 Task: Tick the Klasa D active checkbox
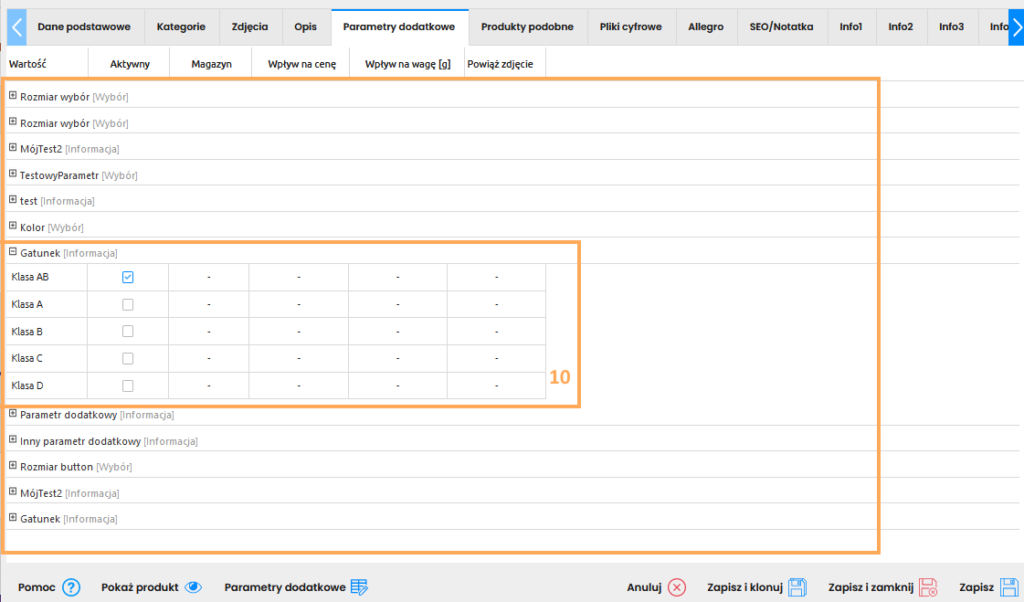pos(128,385)
